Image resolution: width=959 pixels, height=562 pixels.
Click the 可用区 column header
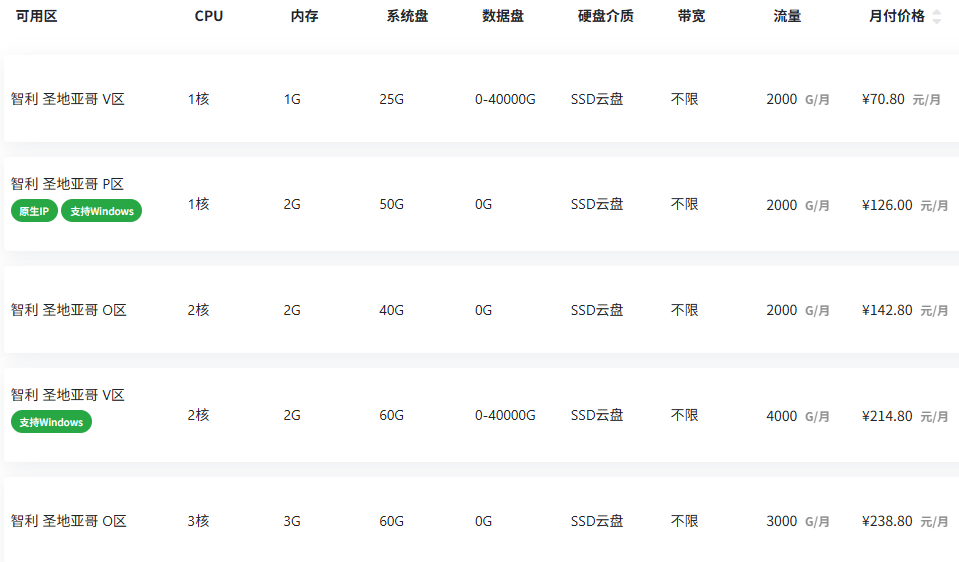(37, 16)
